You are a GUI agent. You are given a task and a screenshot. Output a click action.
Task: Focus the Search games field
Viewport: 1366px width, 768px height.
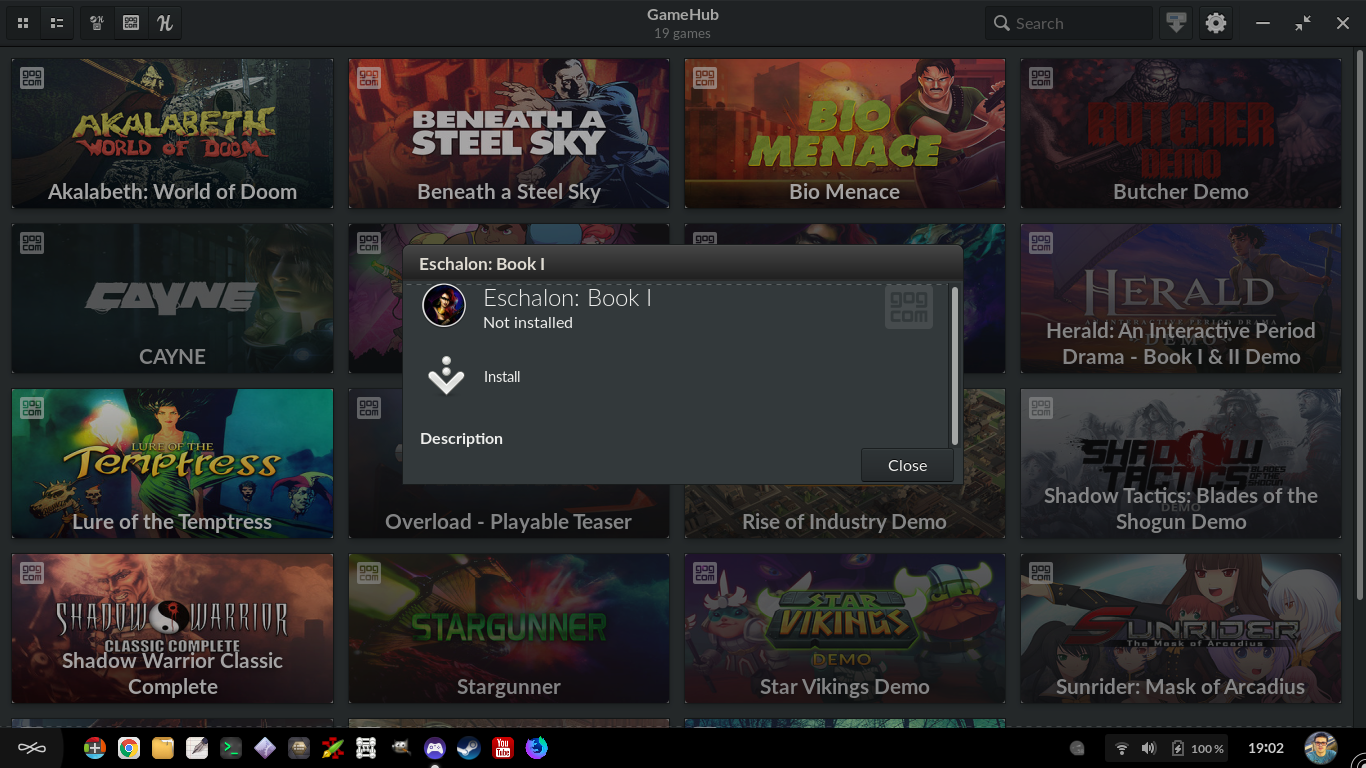[x=1069, y=23]
